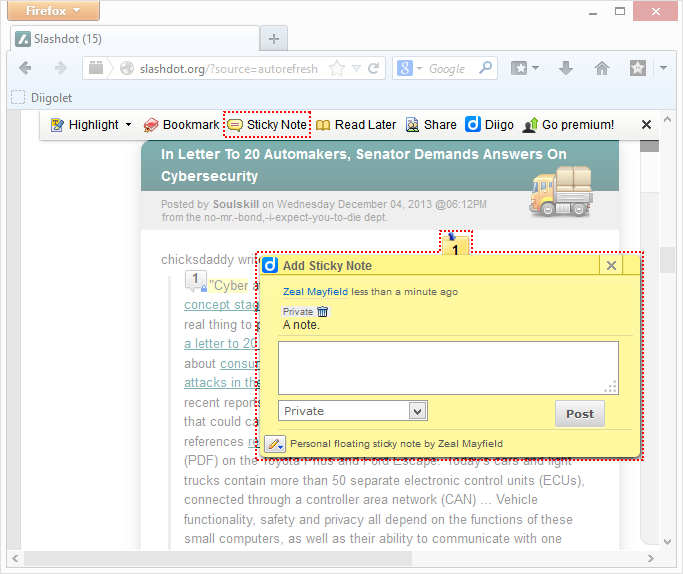683x574 pixels.
Task: Click the add-on star toolbar icon
Action: click(637, 68)
